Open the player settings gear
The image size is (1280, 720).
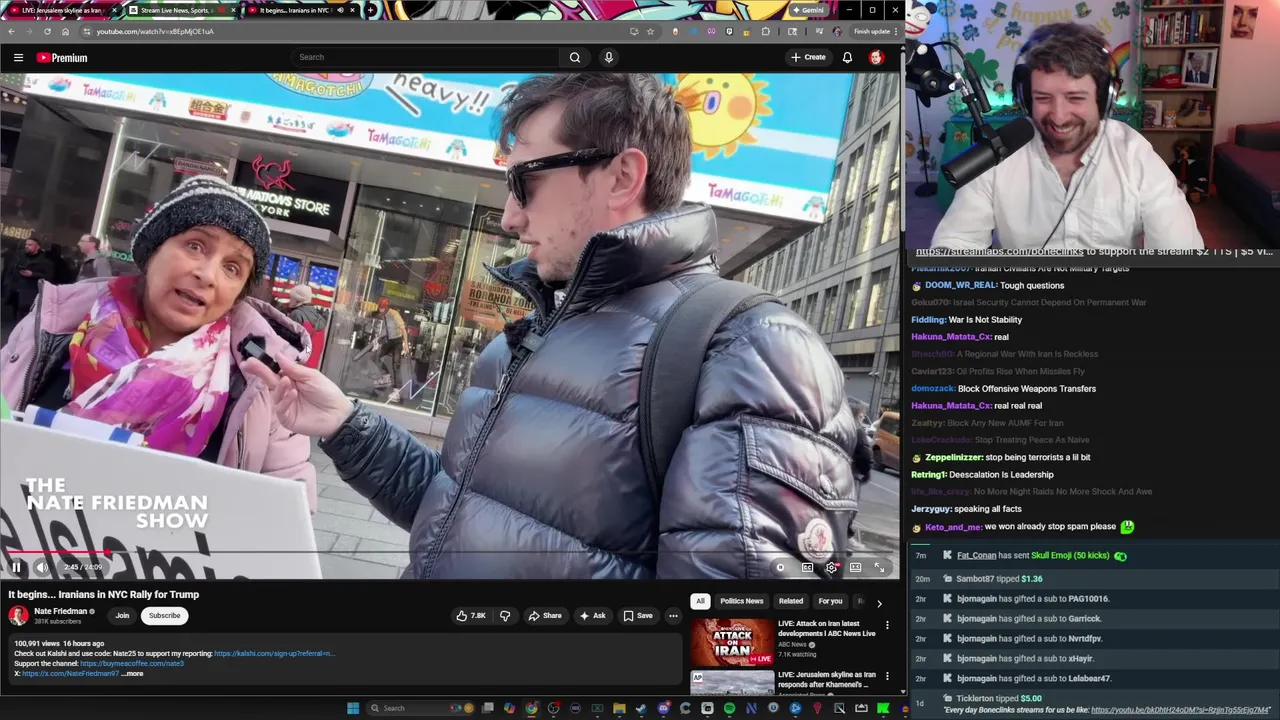tap(831, 567)
